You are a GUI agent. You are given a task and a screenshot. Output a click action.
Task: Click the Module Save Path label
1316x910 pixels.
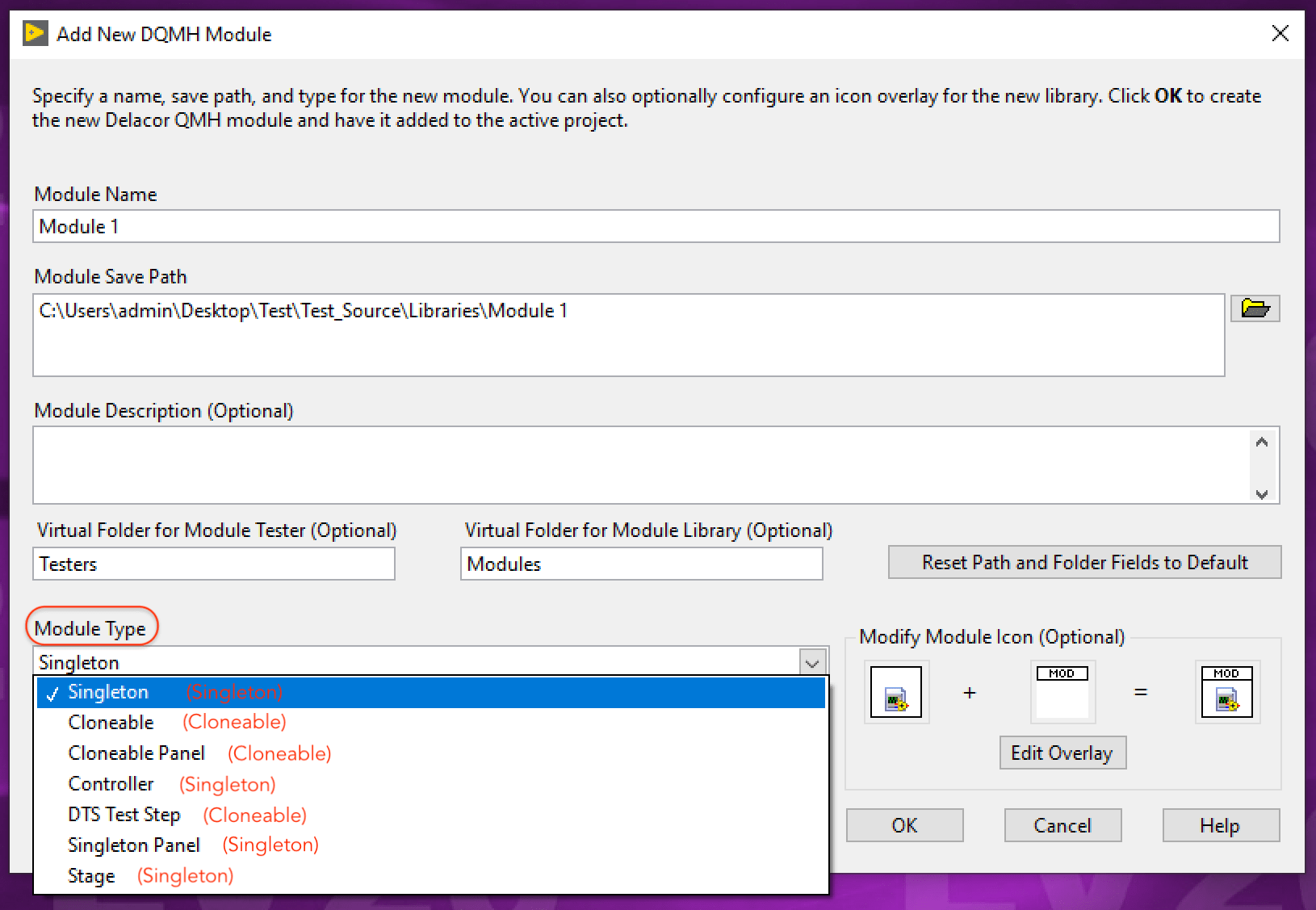tap(111, 276)
